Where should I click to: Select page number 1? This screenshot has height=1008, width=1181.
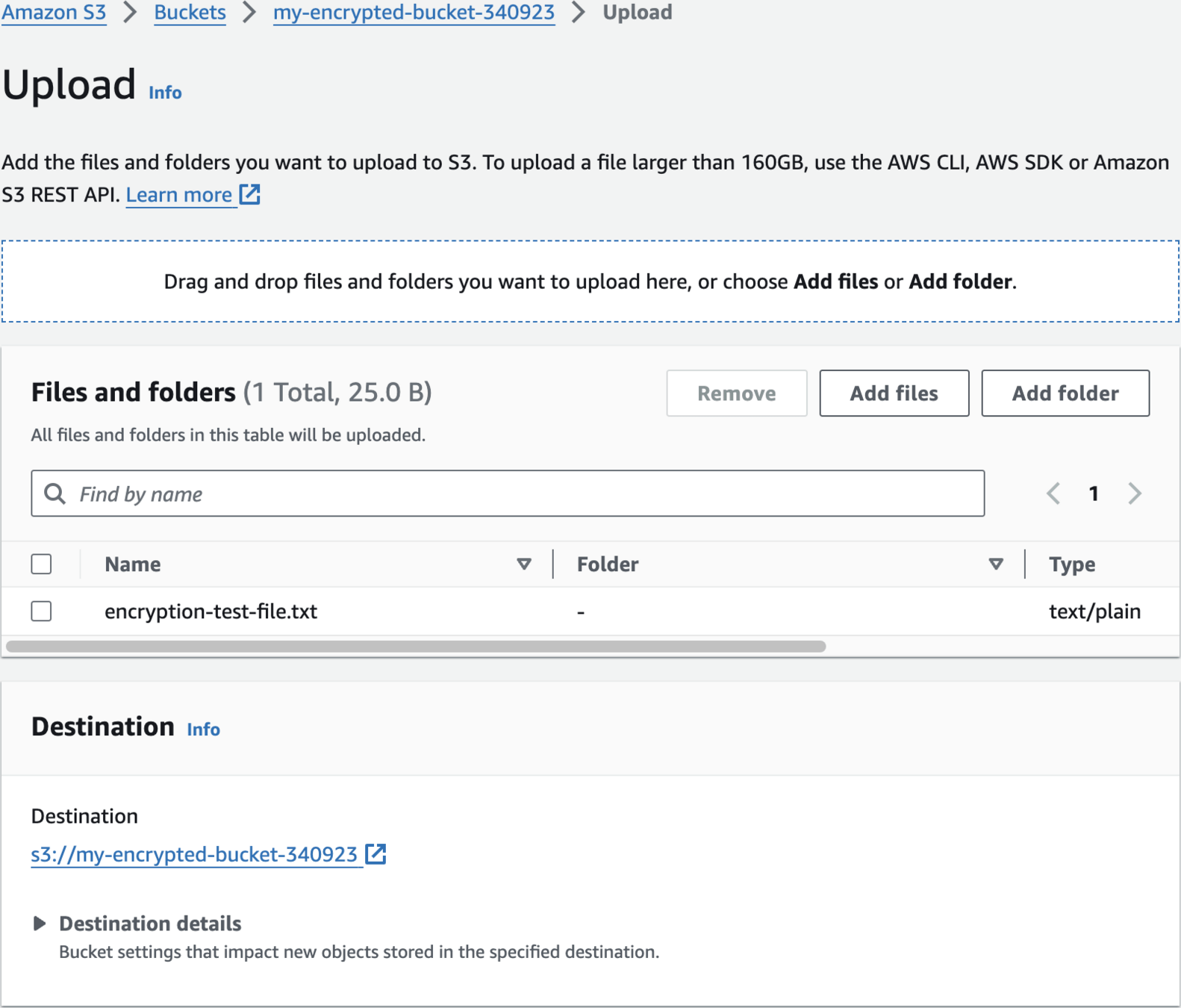(x=1094, y=494)
